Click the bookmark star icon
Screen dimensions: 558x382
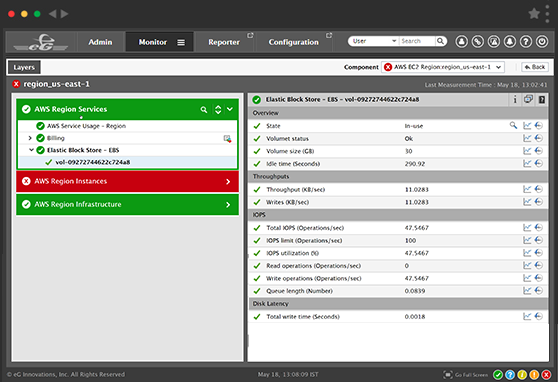534,14
